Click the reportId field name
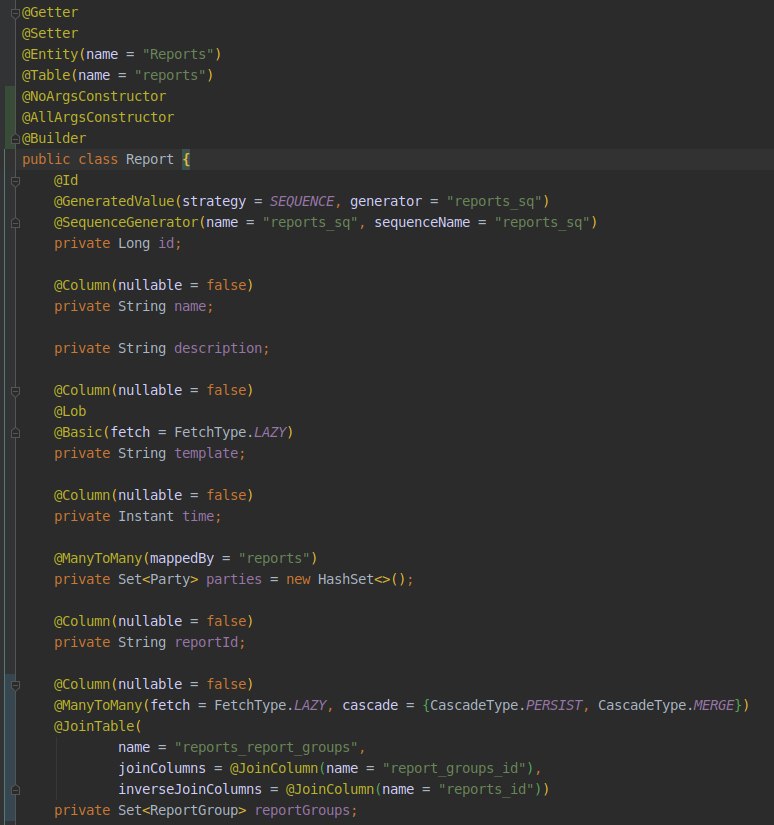The image size is (774, 825). 206,642
